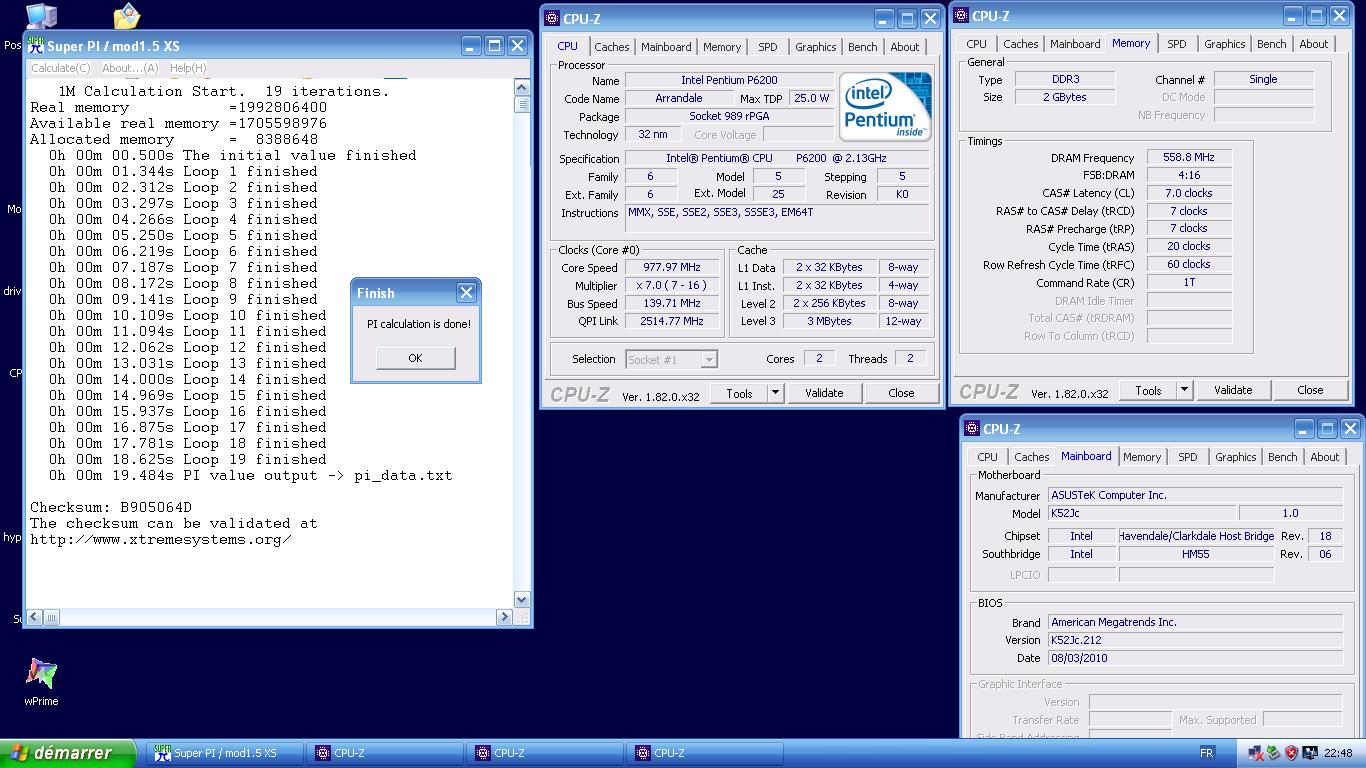This screenshot has width=1366, height=768.
Task: Select SPD tab in the Memory CPU-Z window
Action: pyautogui.click(x=1176, y=44)
